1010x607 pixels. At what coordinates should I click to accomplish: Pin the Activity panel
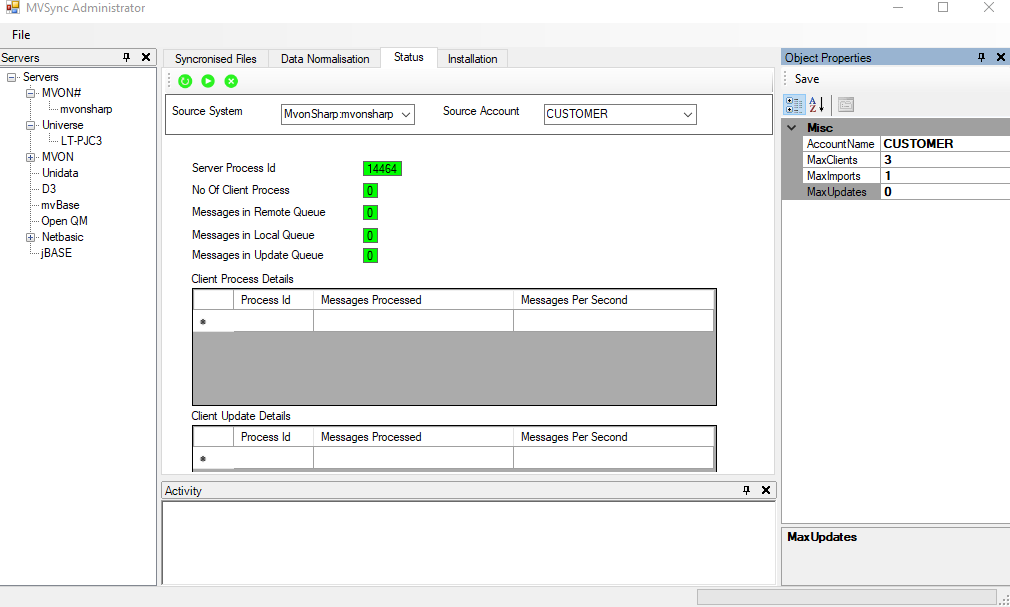[x=747, y=490]
